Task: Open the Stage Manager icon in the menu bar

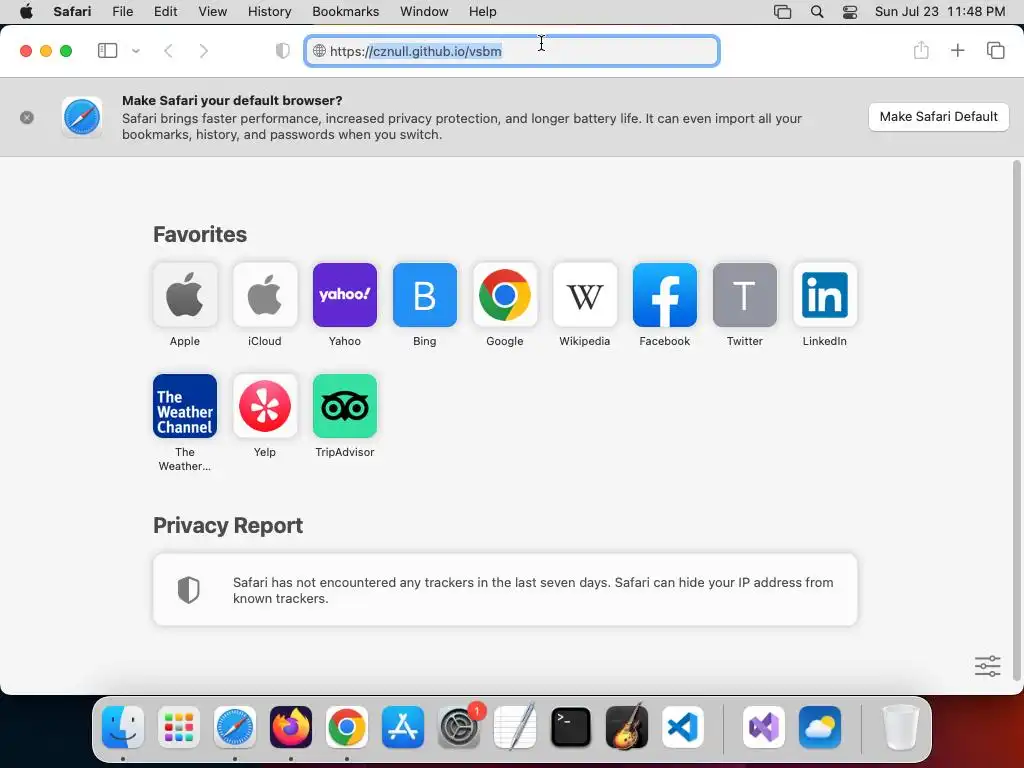Action: (782, 11)
